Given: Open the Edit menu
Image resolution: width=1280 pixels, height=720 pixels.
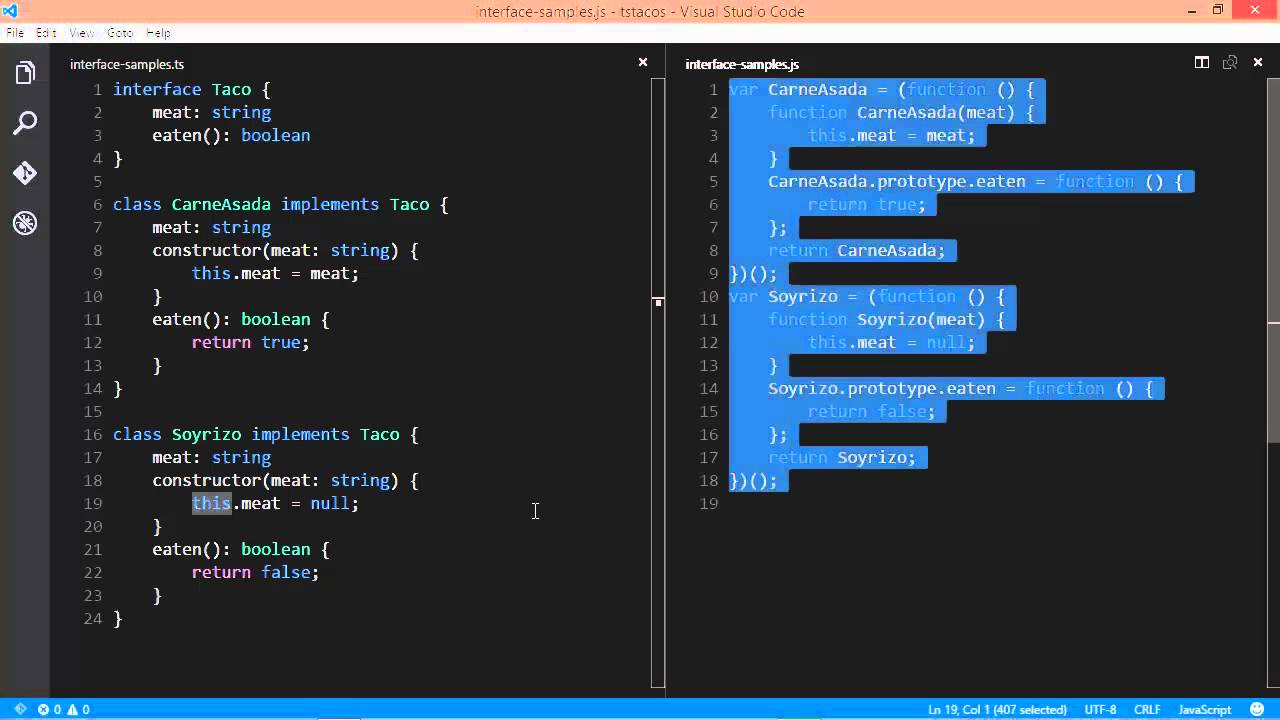Looking at the screenshot, I should tap(46, 33).
